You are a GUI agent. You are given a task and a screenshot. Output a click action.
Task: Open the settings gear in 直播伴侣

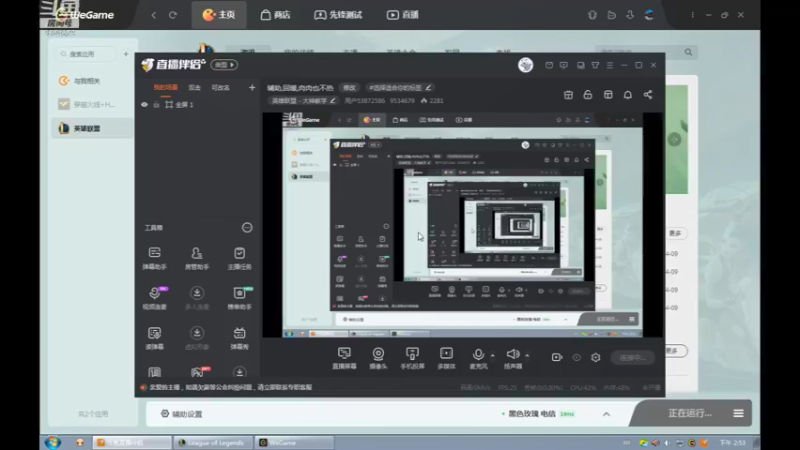click(x=595, y=357)
